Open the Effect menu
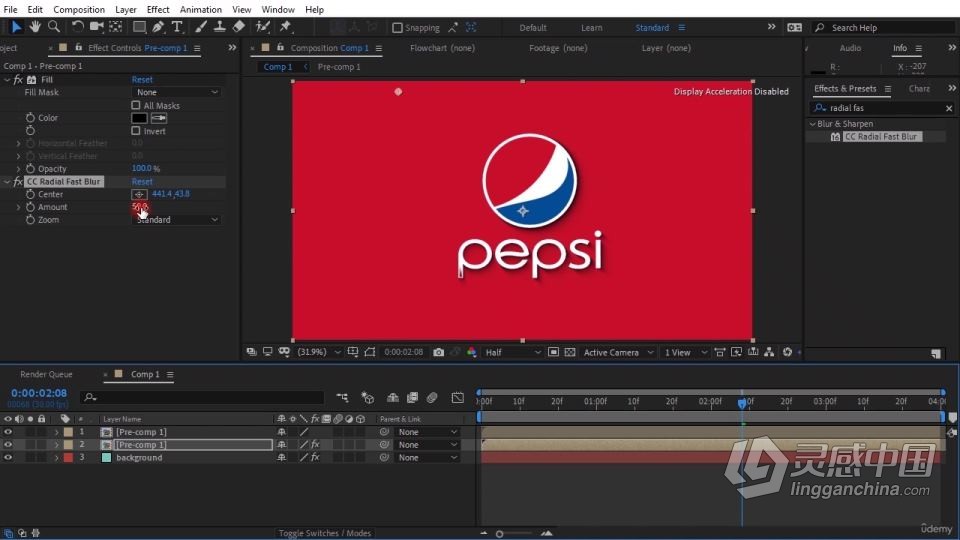960x540 pixels. 158,9
